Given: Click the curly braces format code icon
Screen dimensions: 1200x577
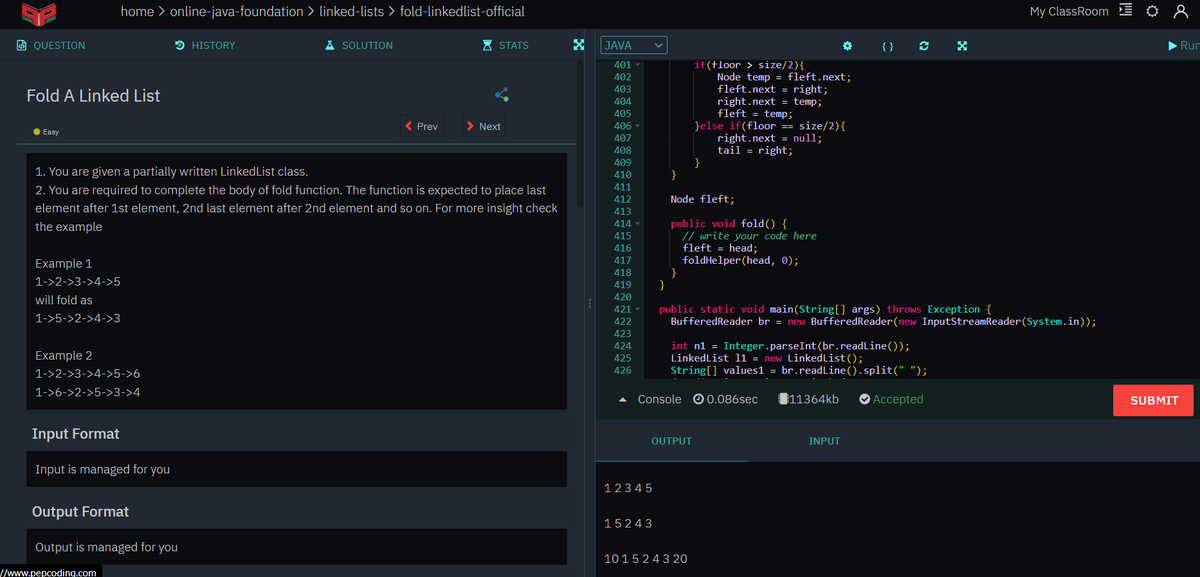Looking at the screenshot, I should [886, 46].
